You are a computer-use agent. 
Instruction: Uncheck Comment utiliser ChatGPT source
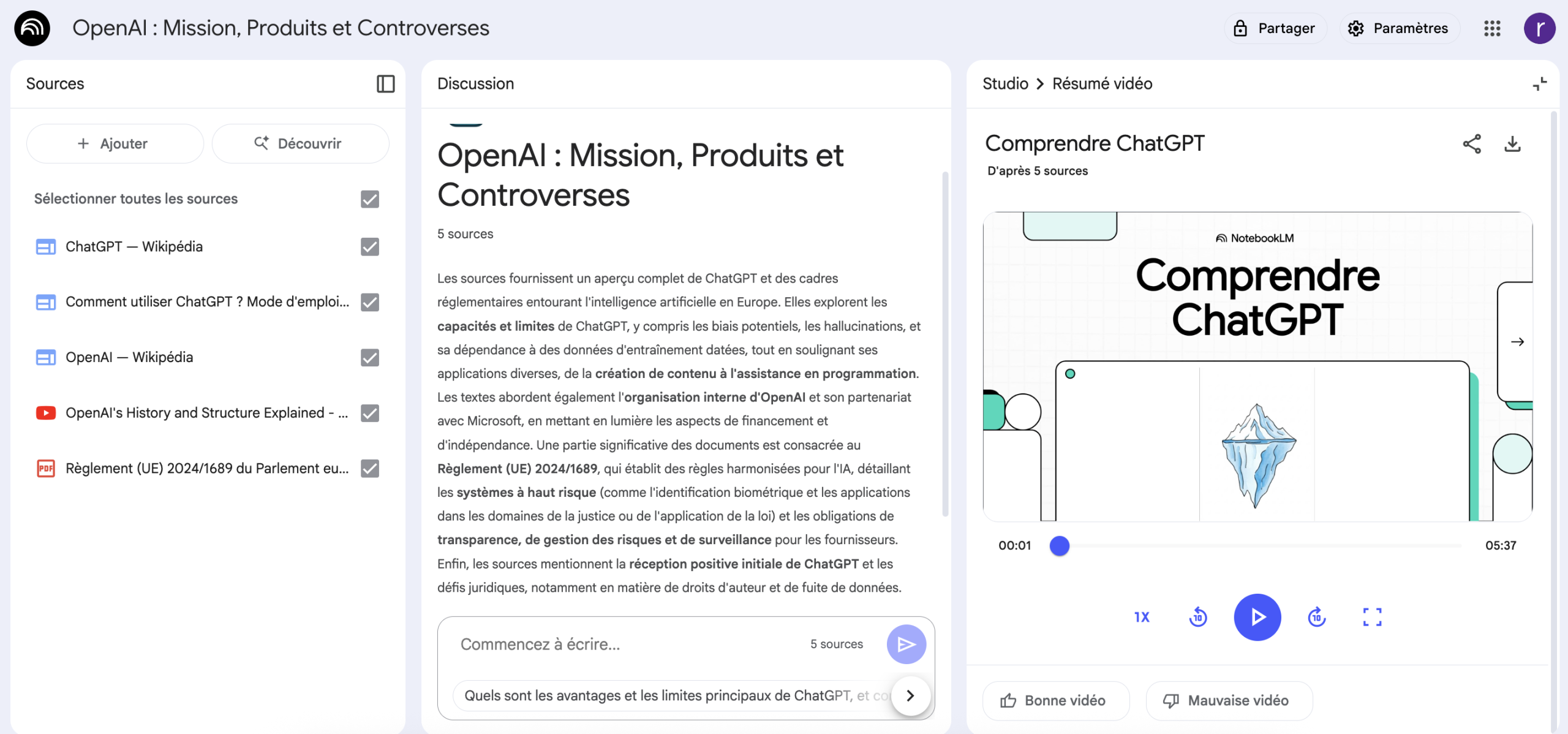point(370,302)
